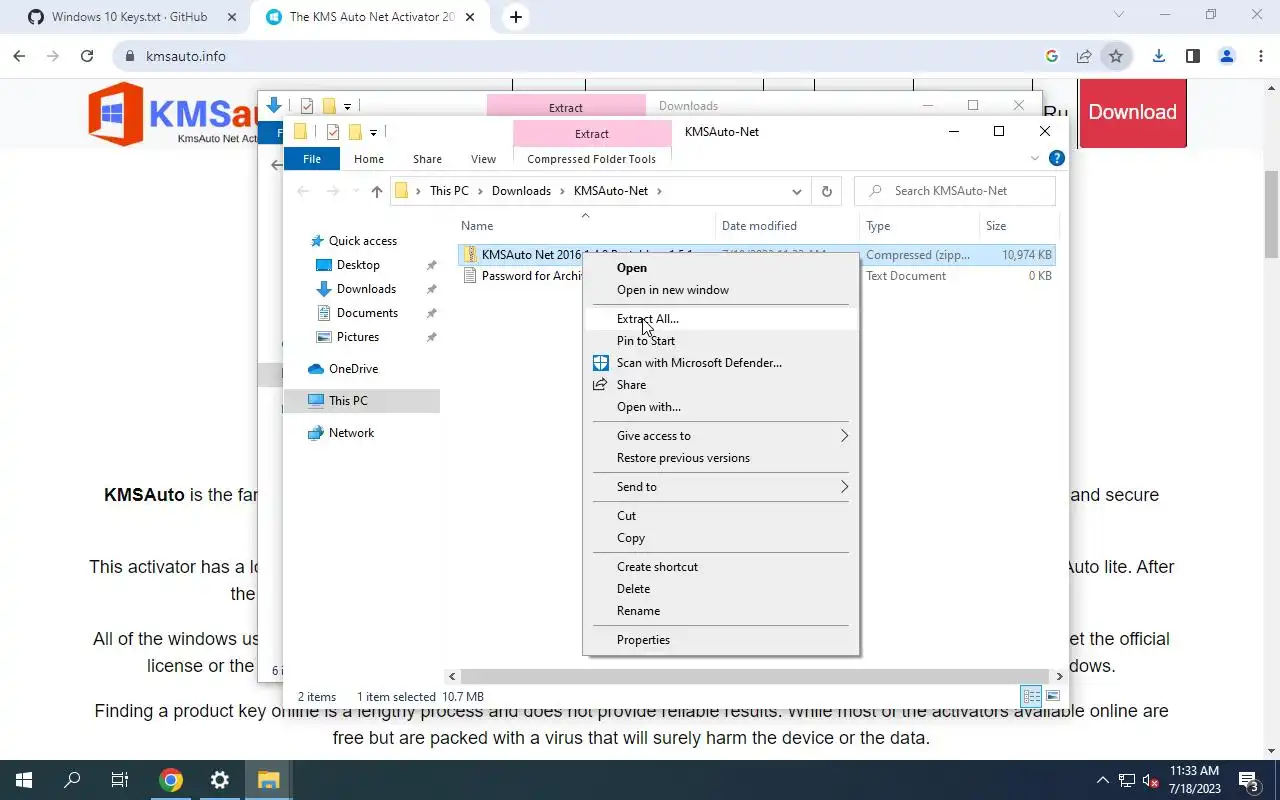The width and height of the screenshot is (1280, 800).
Task: Open Desktop in navigation pane
Action: (x=357, y=264)
